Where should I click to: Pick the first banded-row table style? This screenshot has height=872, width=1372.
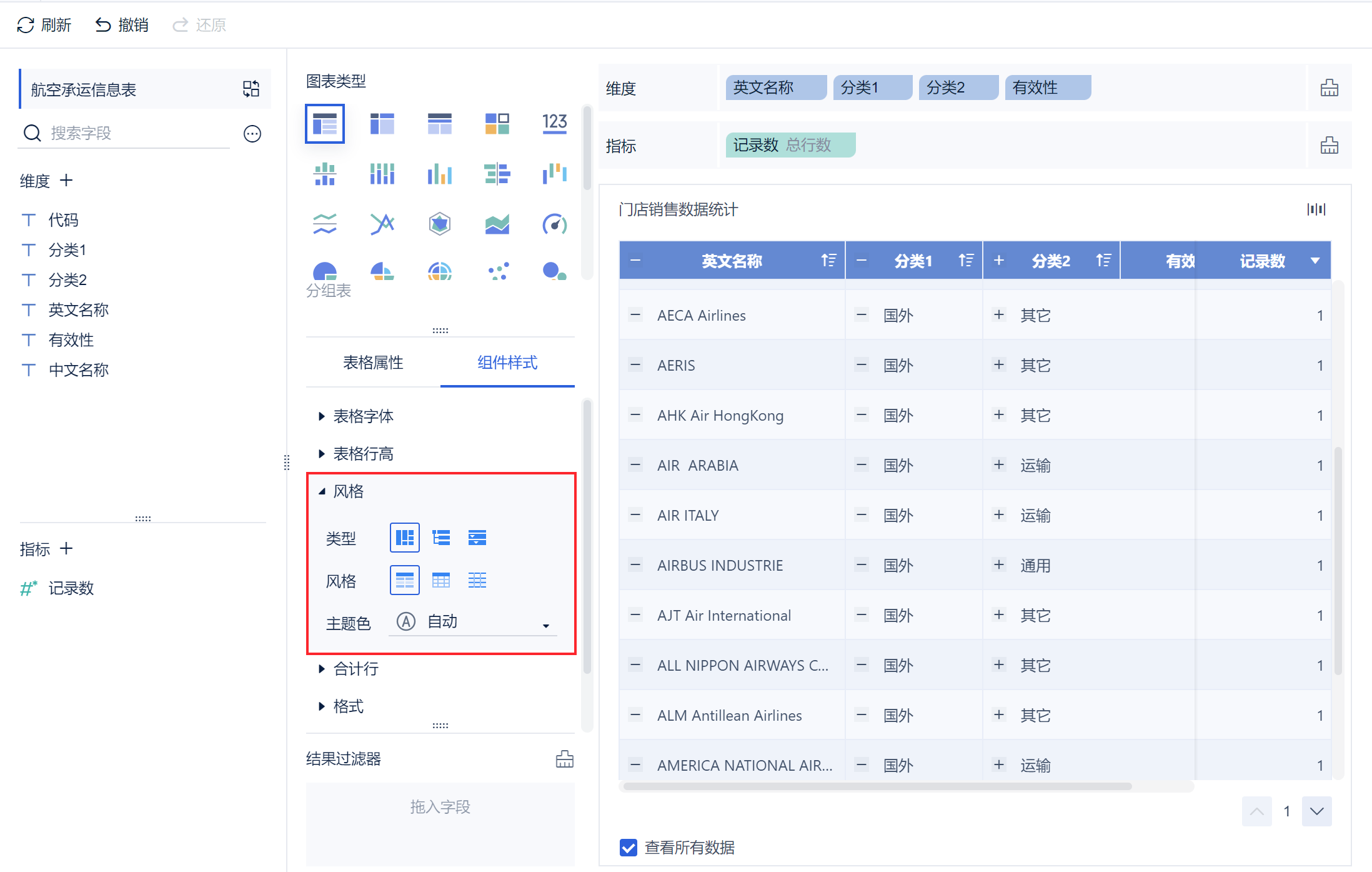coord(404,580)
